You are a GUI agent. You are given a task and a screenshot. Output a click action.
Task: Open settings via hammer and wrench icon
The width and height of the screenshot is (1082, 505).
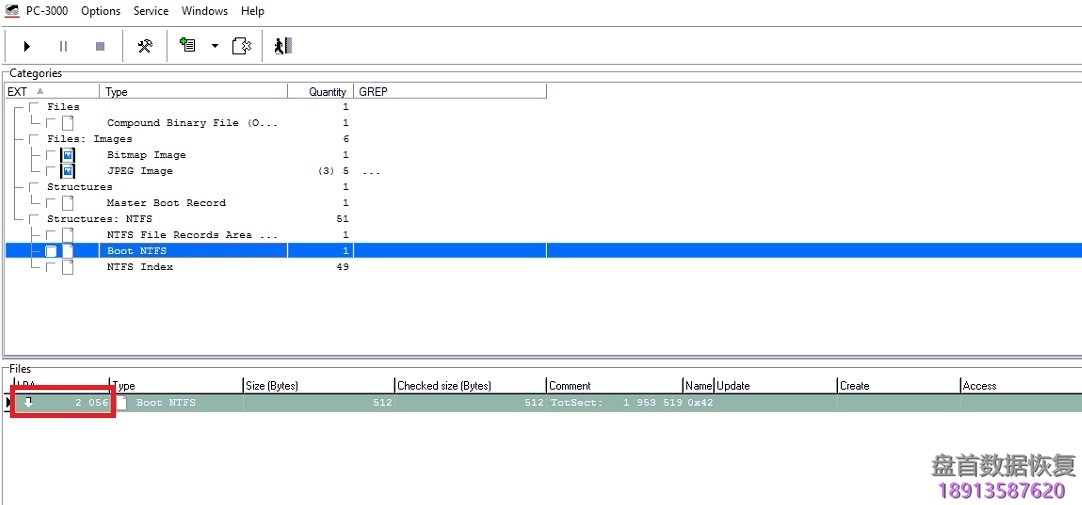[x=145, y=46]
